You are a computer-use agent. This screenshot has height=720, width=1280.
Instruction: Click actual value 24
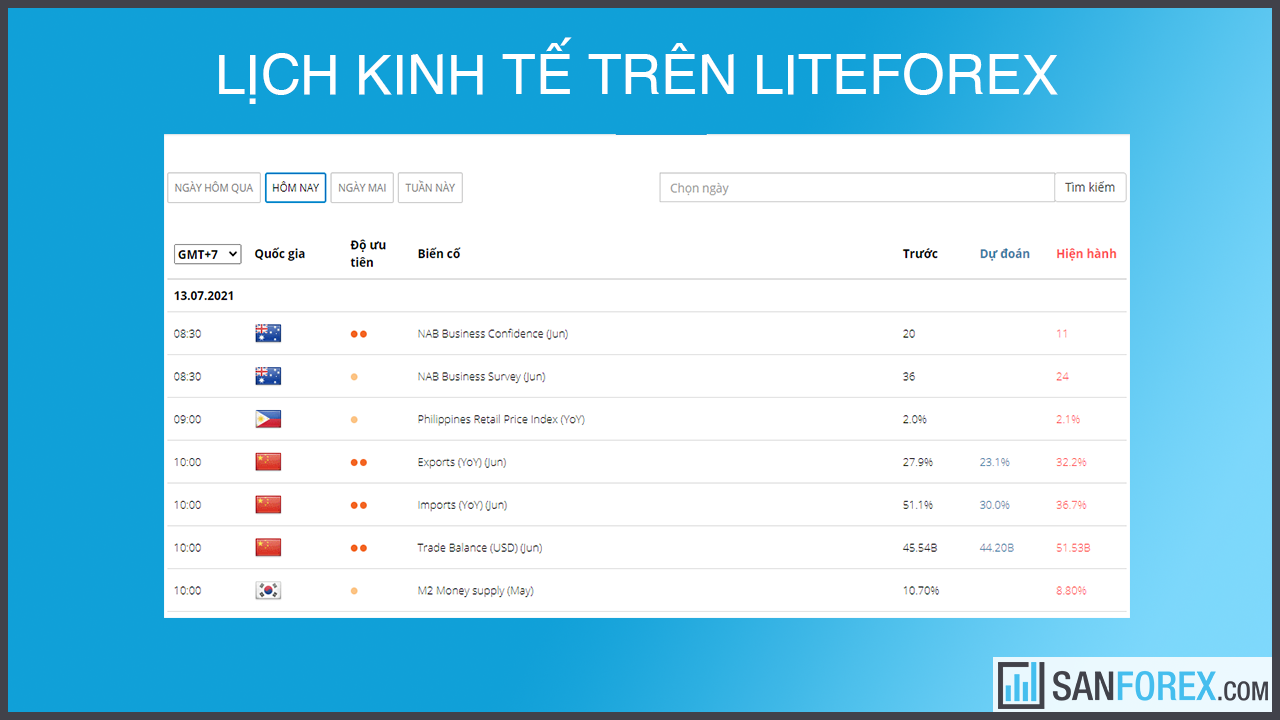[x=1063, y=377]
